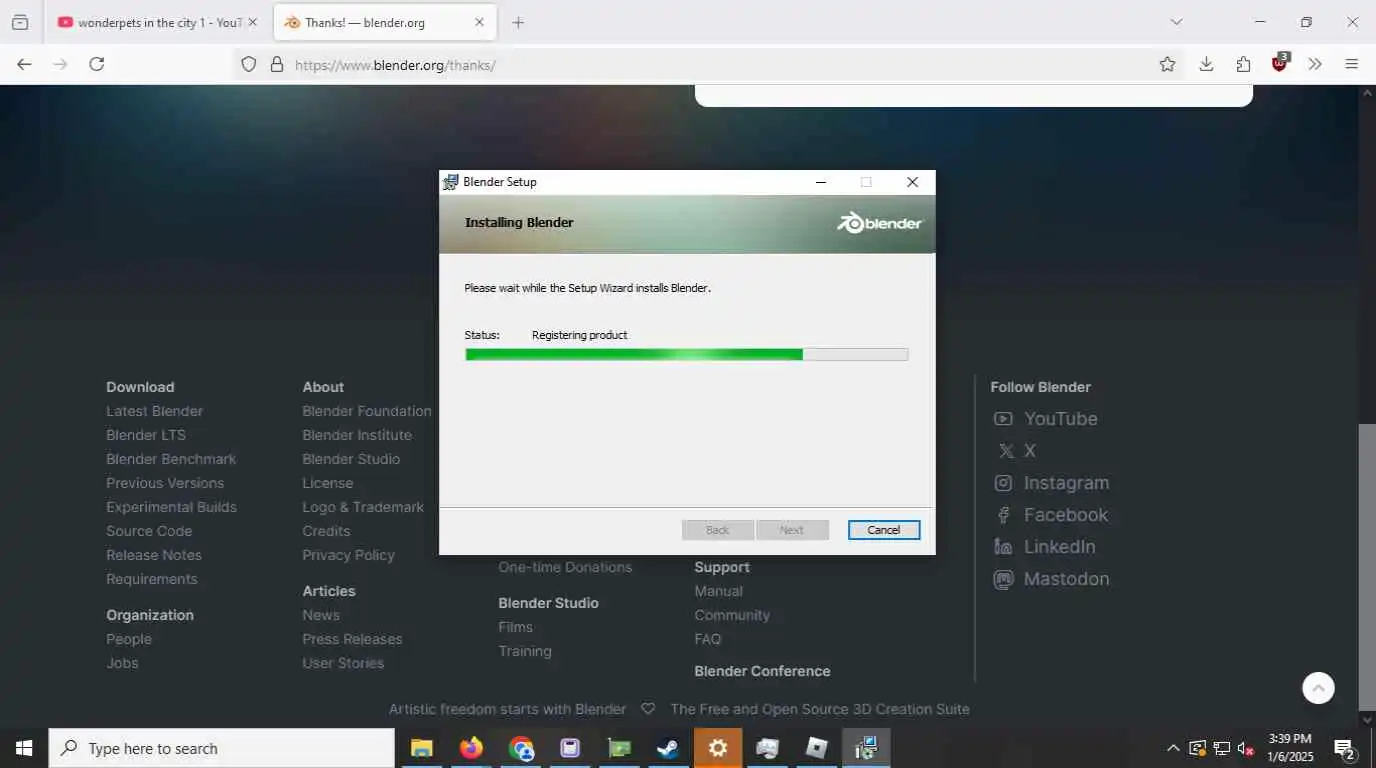Open the Press Releases link
Image resolution: width=1376 pixels, height=768 pixels.
tap(352, 639)
